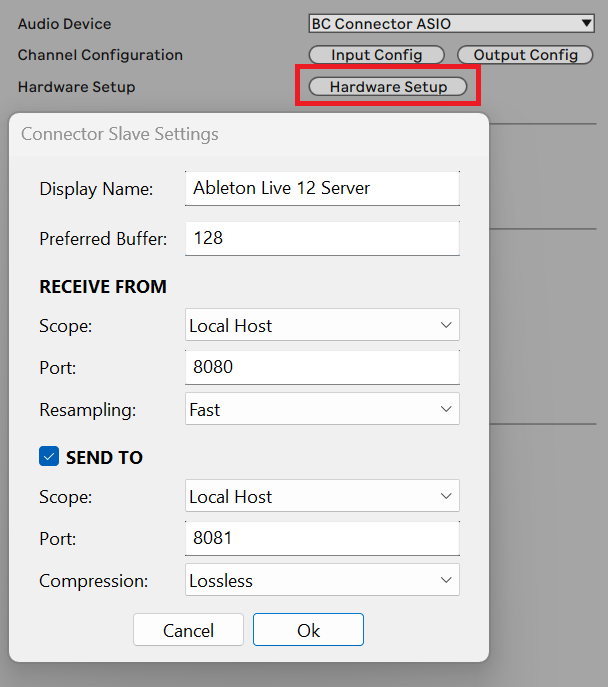Screen dimensions: 608x687
Task: Click the SEND TO heading label
Action: [x=104, y=457]
